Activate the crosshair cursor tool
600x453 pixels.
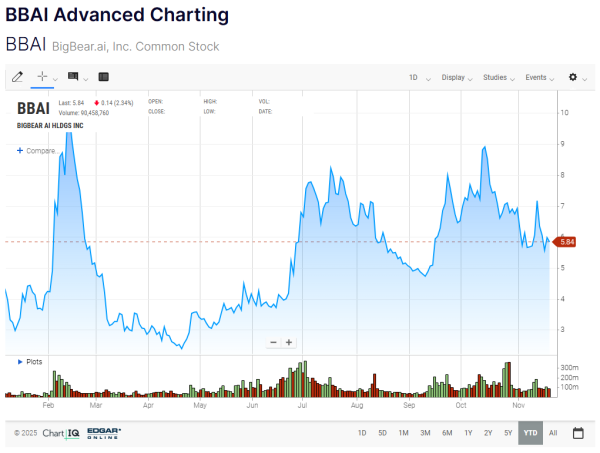pos(43,77)
